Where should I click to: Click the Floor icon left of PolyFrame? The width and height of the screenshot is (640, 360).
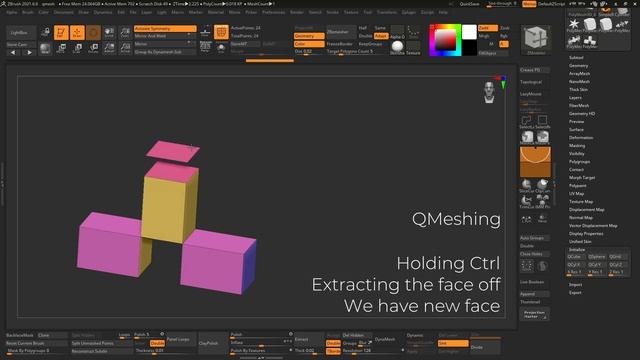pos(205,32)
